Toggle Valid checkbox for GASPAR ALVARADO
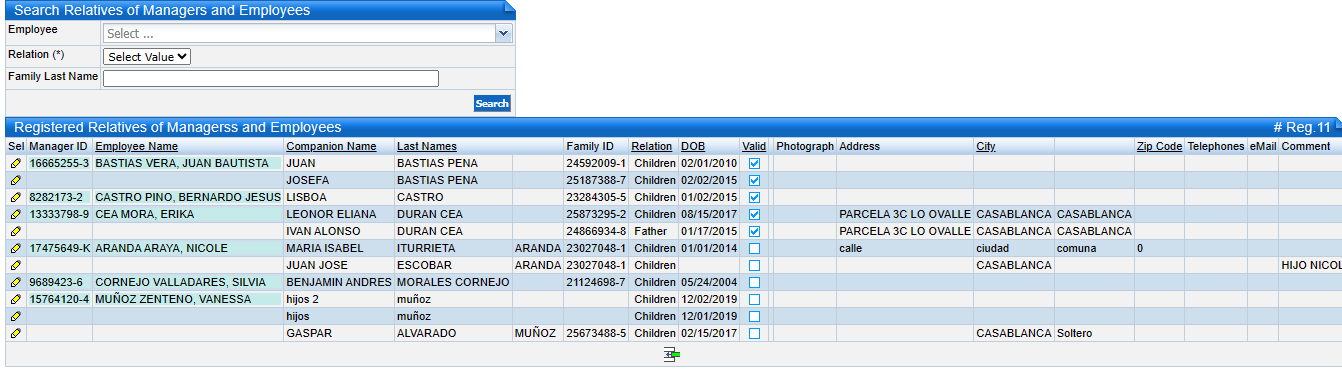 pos(755,333)
